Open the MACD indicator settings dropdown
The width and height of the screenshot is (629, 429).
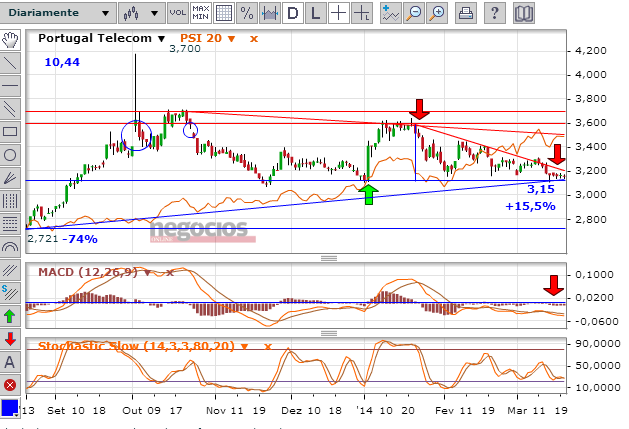(150, 272)
